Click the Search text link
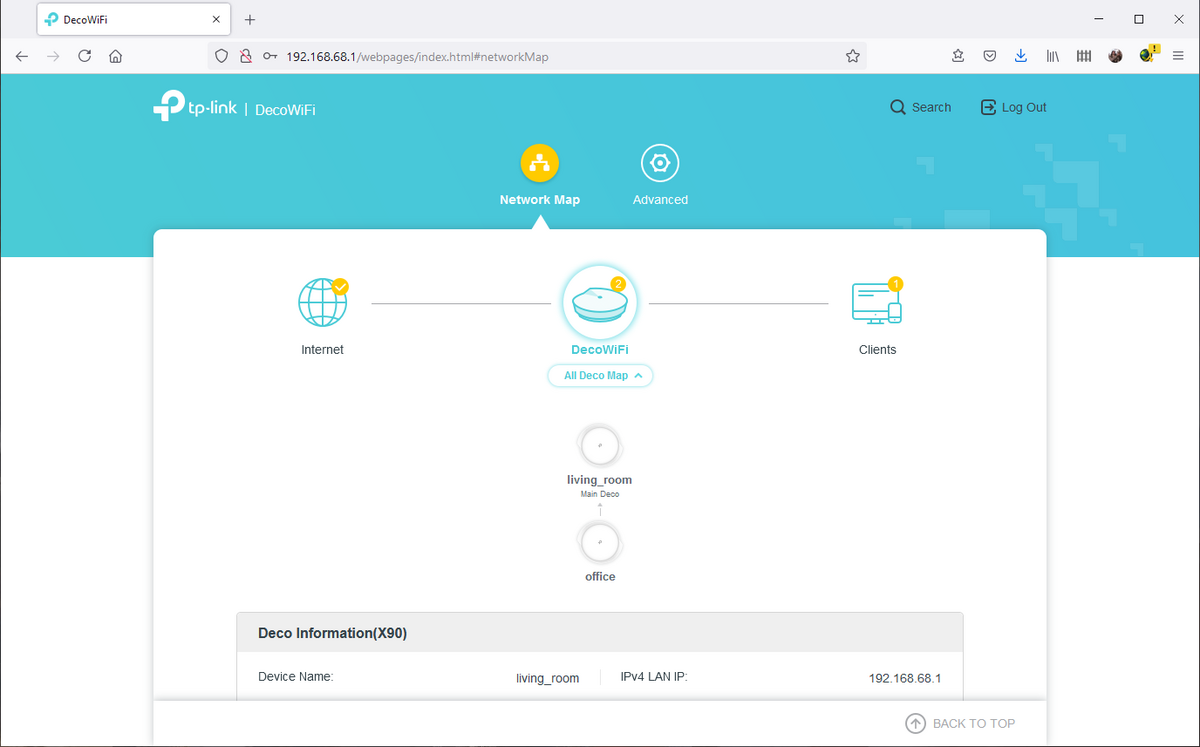The height and width of the screenshot is (747, 1200). tap(931, 107)
